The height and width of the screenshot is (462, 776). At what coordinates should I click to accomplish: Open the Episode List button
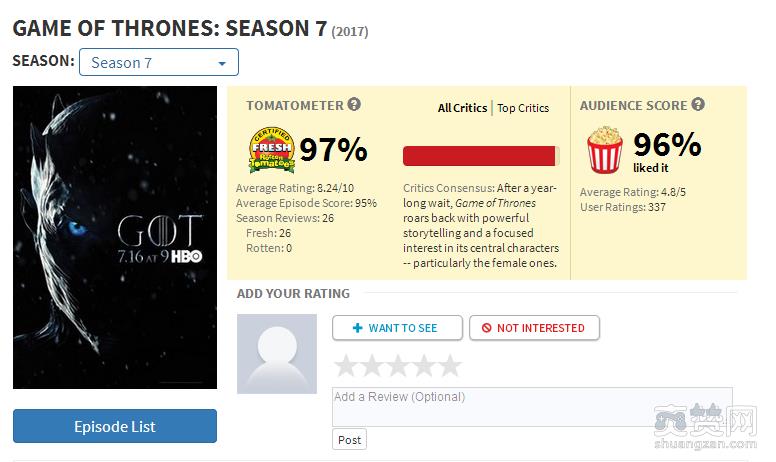point(115,426)
